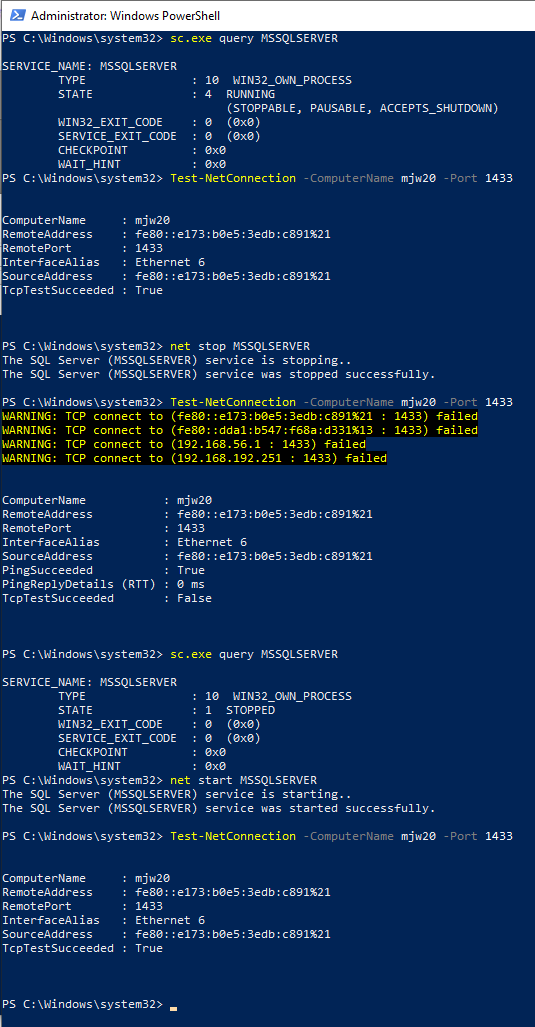Click the STATE 4 RUNNING line
The height and width of the screenshot is (1027, 535).
[166, 94]
